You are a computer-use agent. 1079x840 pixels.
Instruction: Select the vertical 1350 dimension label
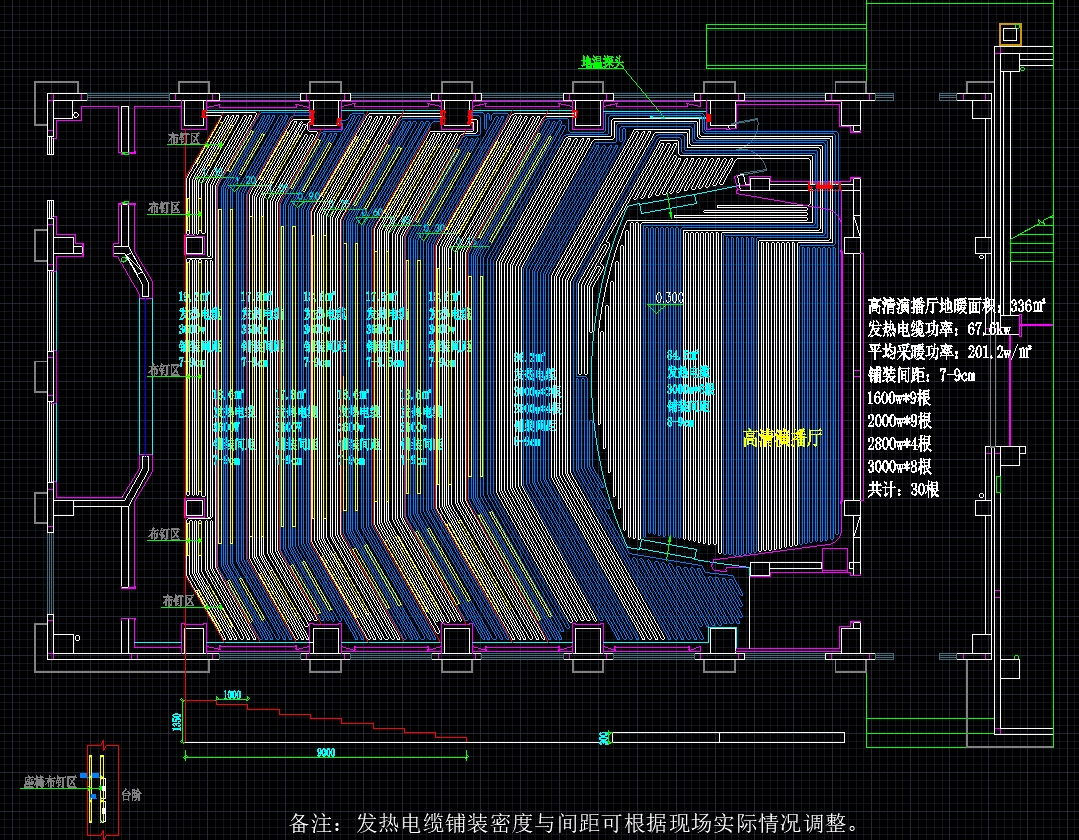177,721
